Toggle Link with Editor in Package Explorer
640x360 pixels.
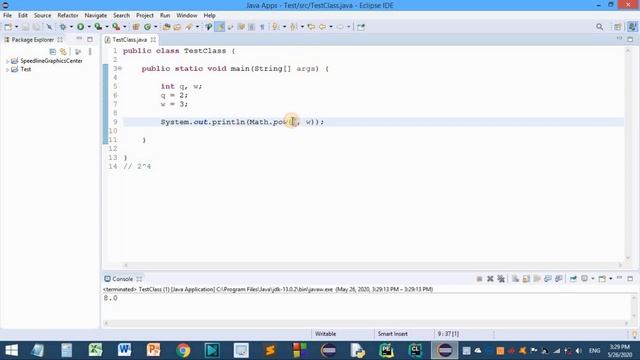[x=63, y=51]
